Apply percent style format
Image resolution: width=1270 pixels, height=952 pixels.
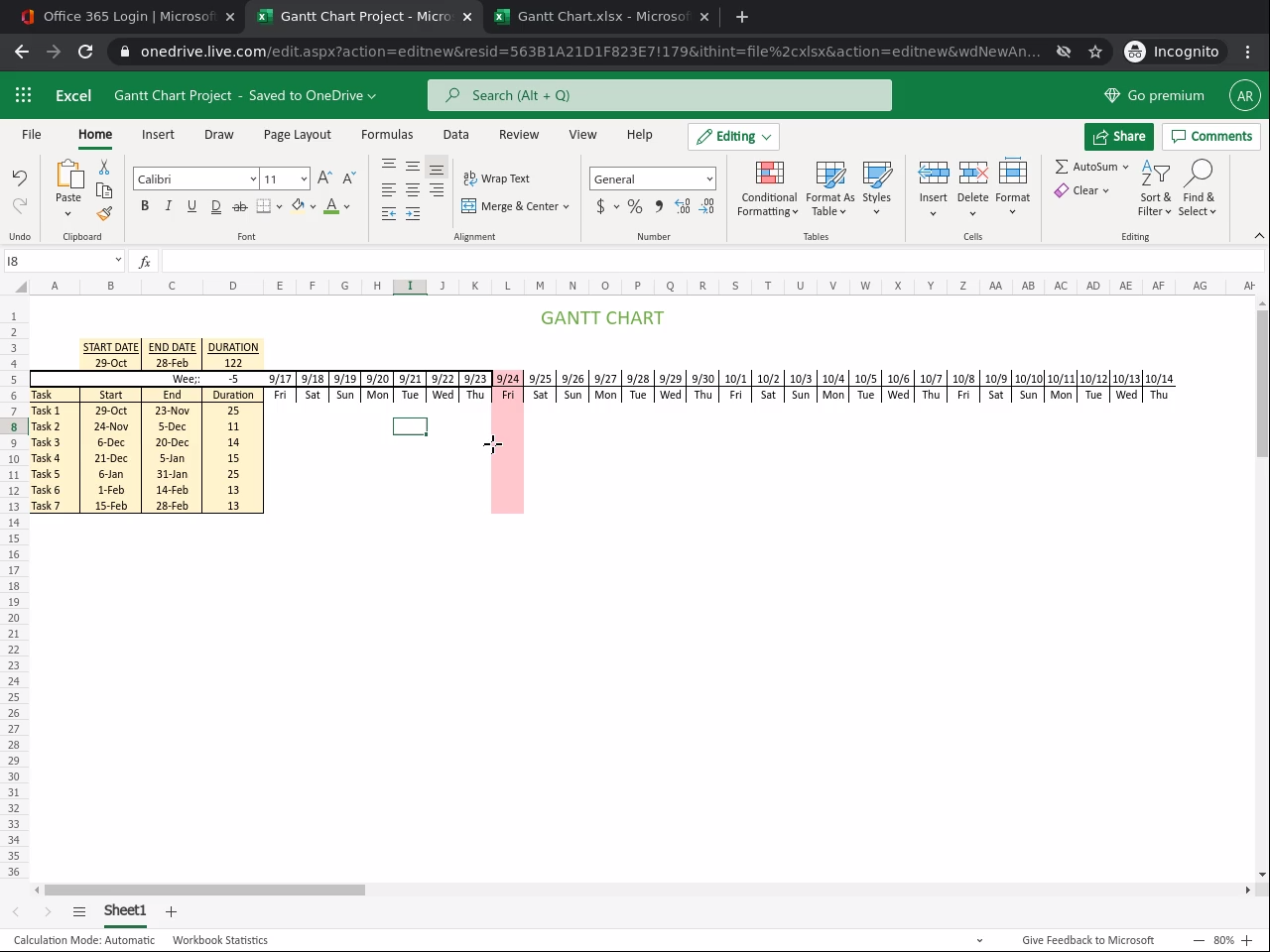pos(635,206)
